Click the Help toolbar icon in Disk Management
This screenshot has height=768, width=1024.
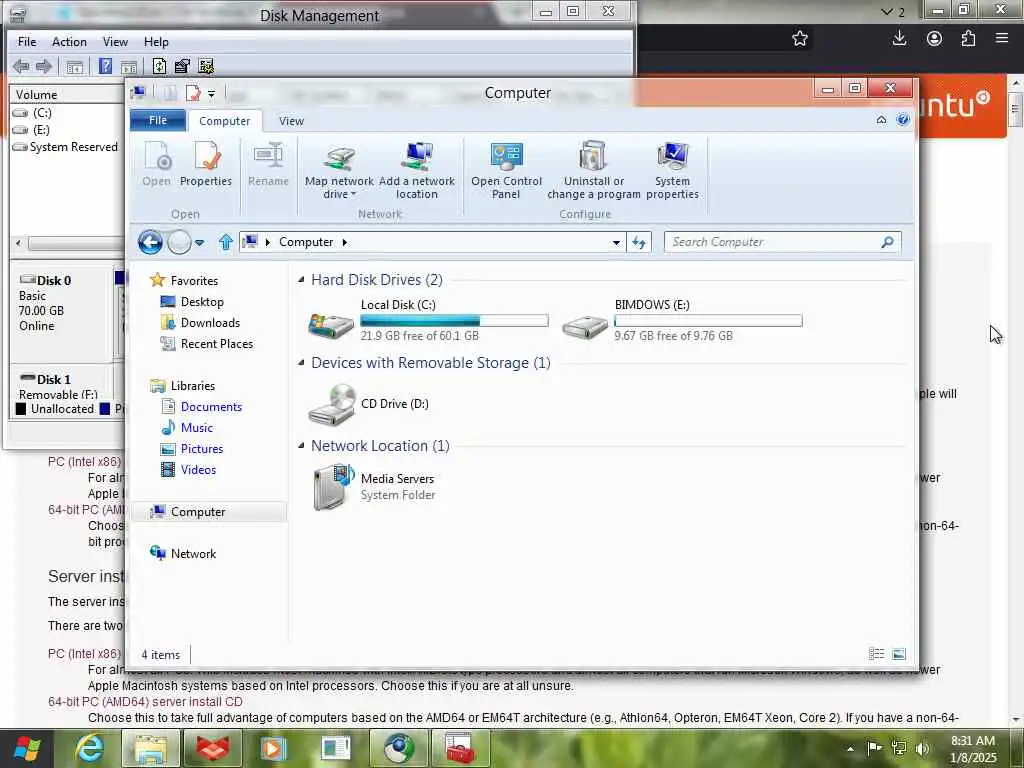pyautogui.click(x=105, y=66)
